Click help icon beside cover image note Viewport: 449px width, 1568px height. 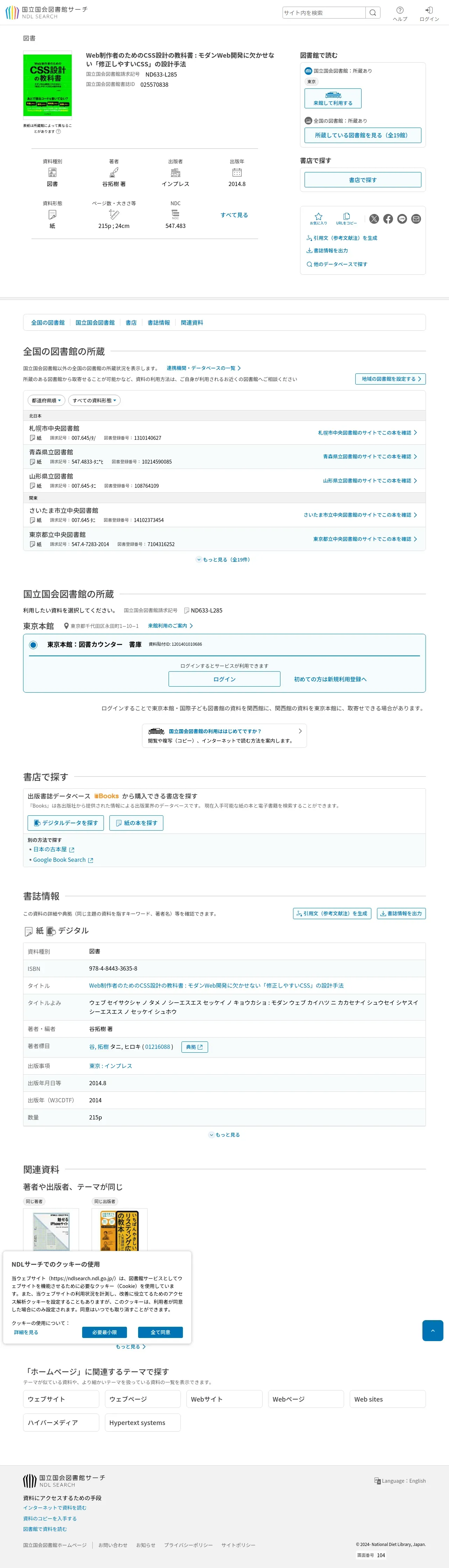click(58, 131)
